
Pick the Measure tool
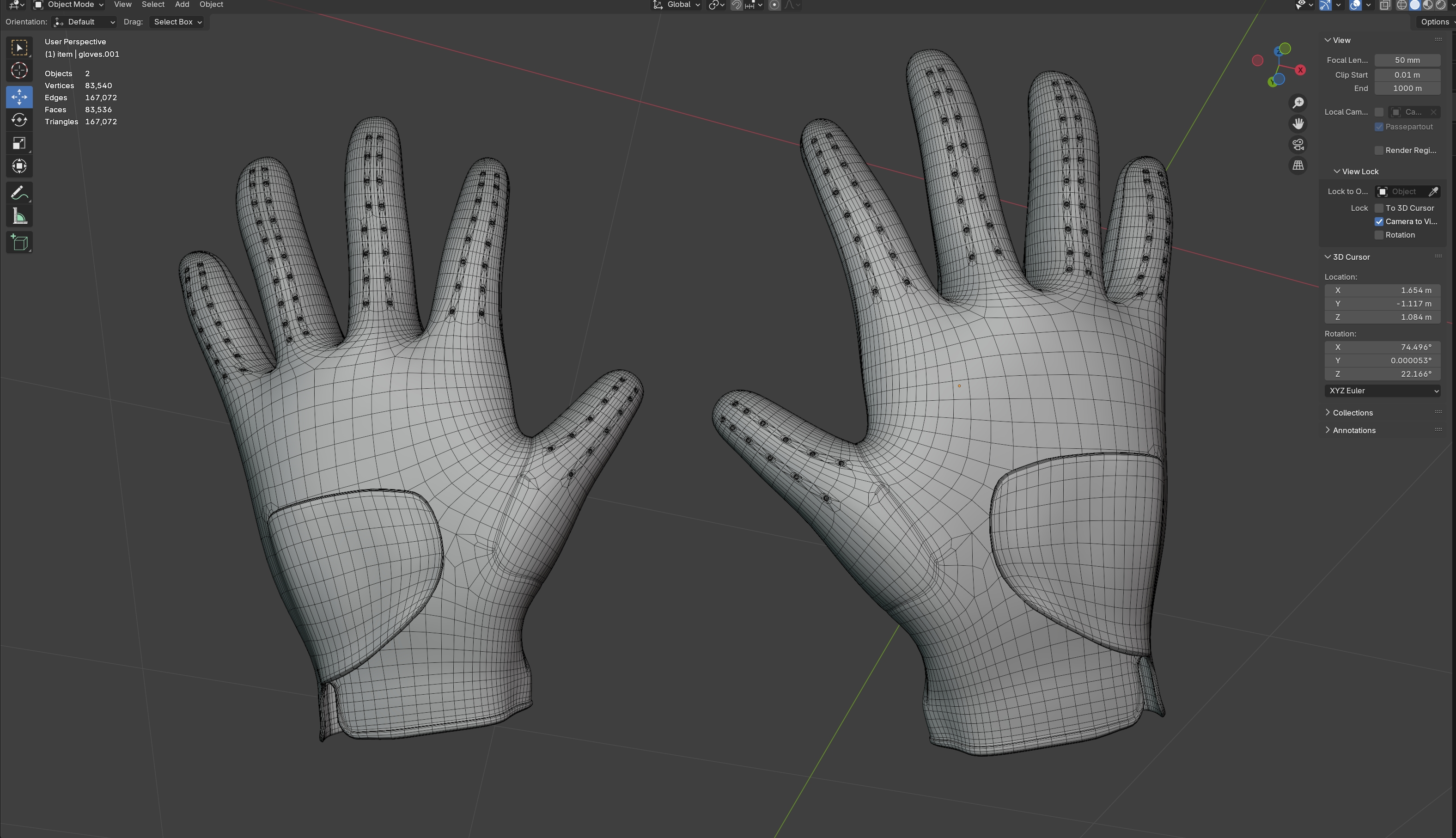(x=19, y=216)
